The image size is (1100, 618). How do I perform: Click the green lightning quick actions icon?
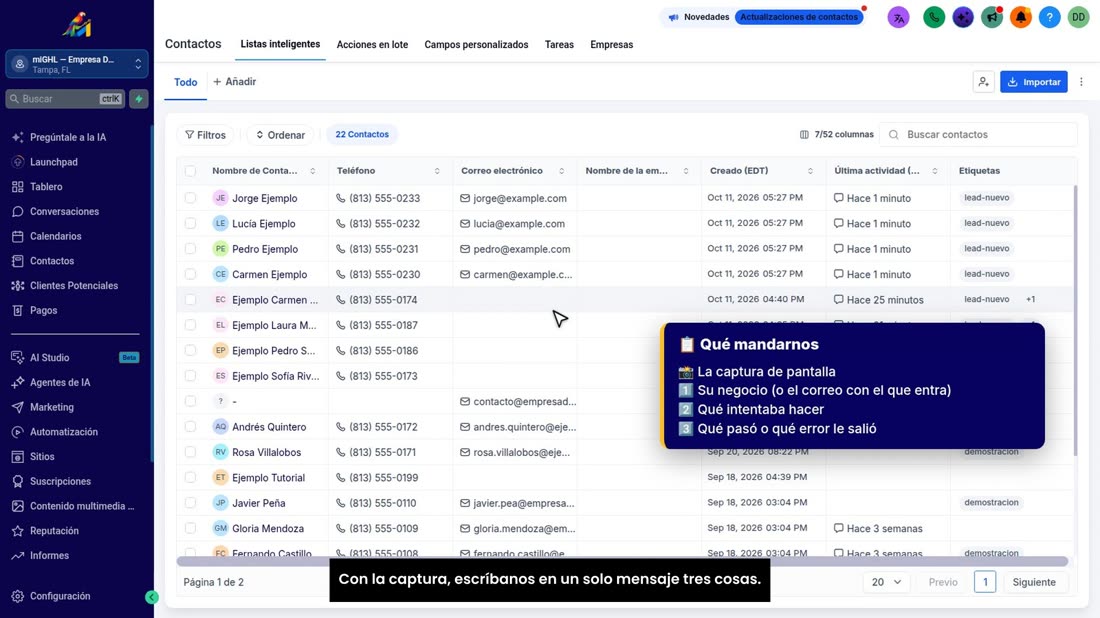pyautogui.click(x=139, y=99)
